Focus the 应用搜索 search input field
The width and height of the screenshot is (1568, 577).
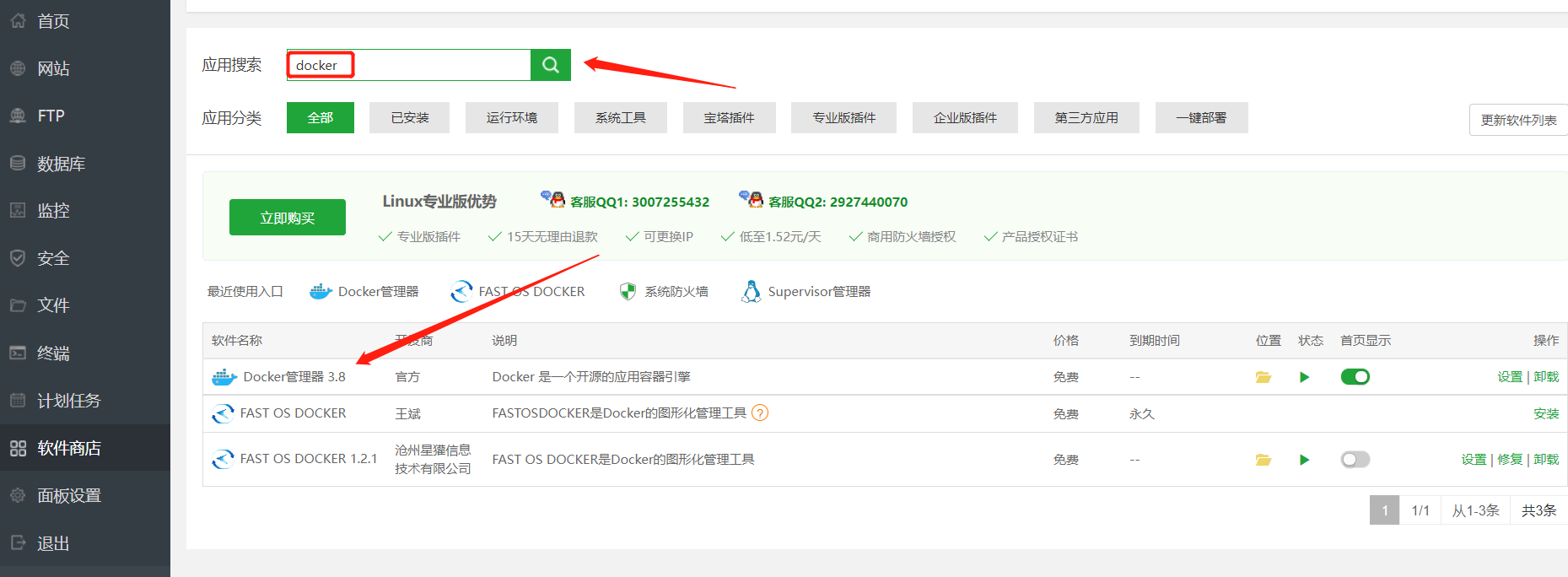(409, 65)
